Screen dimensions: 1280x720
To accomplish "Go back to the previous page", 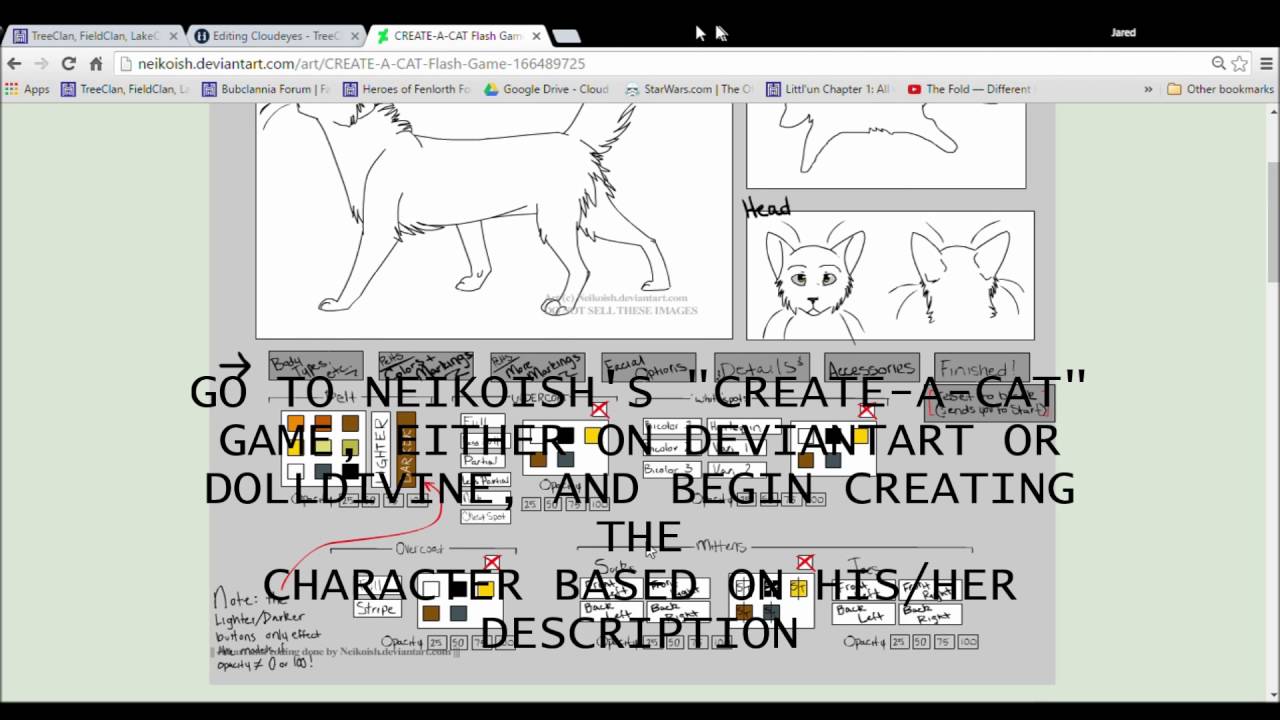I will pos(14,63).
